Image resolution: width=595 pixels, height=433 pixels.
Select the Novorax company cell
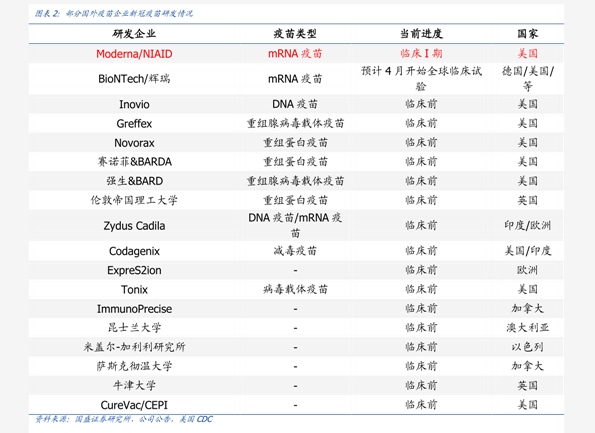[134, 143]
